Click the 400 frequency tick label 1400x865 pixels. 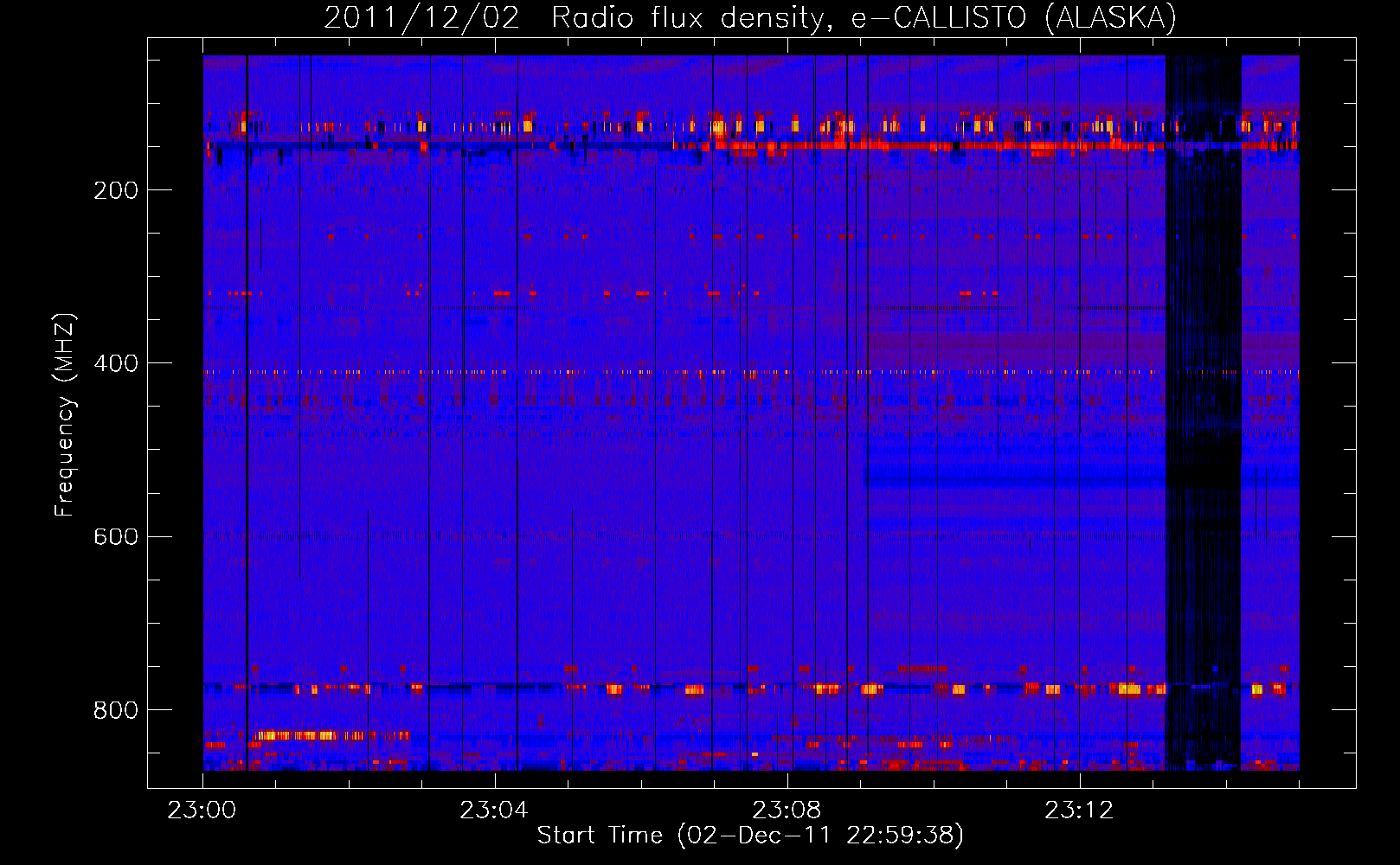coord(116,363)
